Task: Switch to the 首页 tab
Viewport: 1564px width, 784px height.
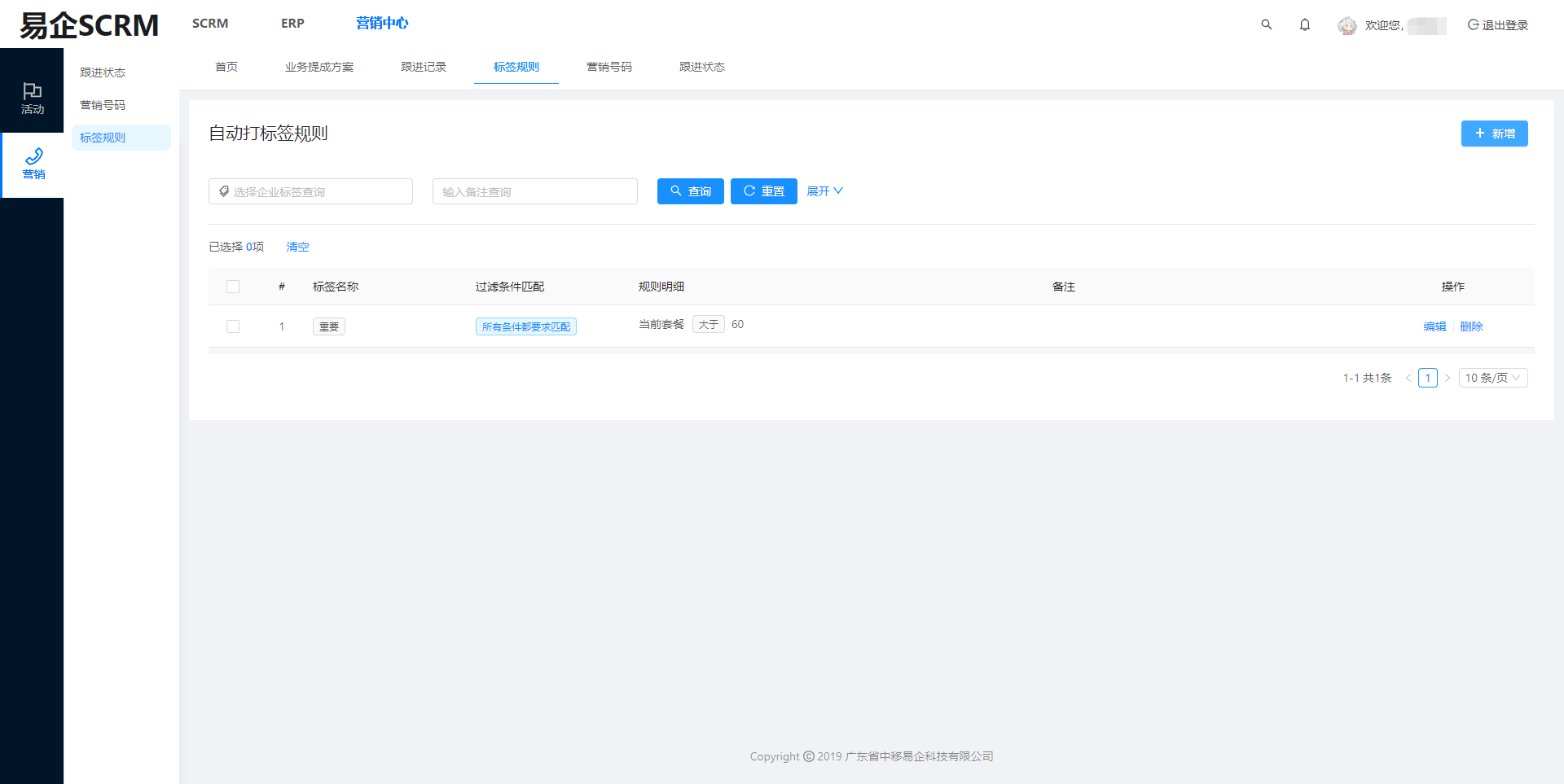Action: pyautogui.click(x=226, y=67)
